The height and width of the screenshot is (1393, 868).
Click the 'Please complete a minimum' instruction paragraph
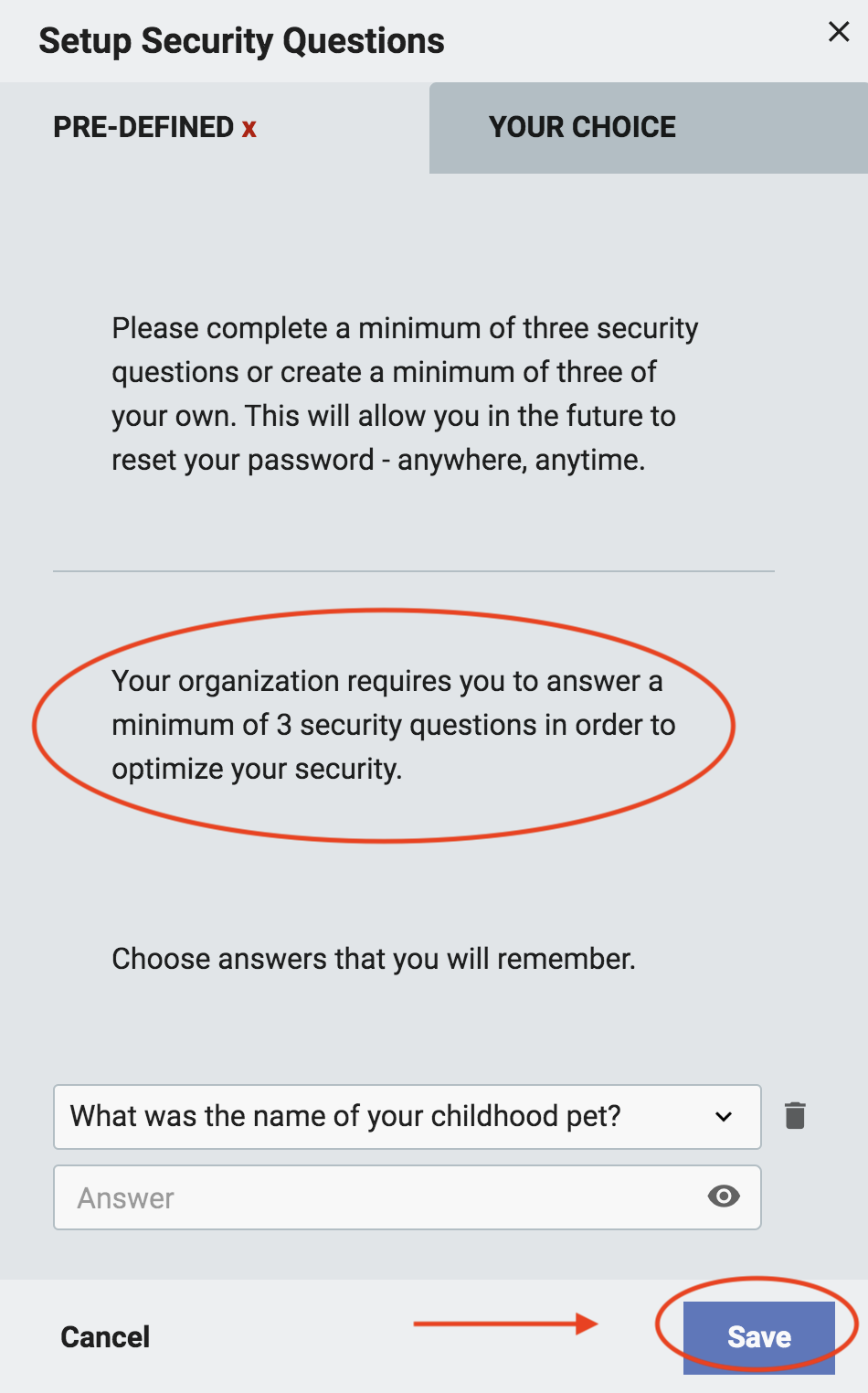[405, 394]
